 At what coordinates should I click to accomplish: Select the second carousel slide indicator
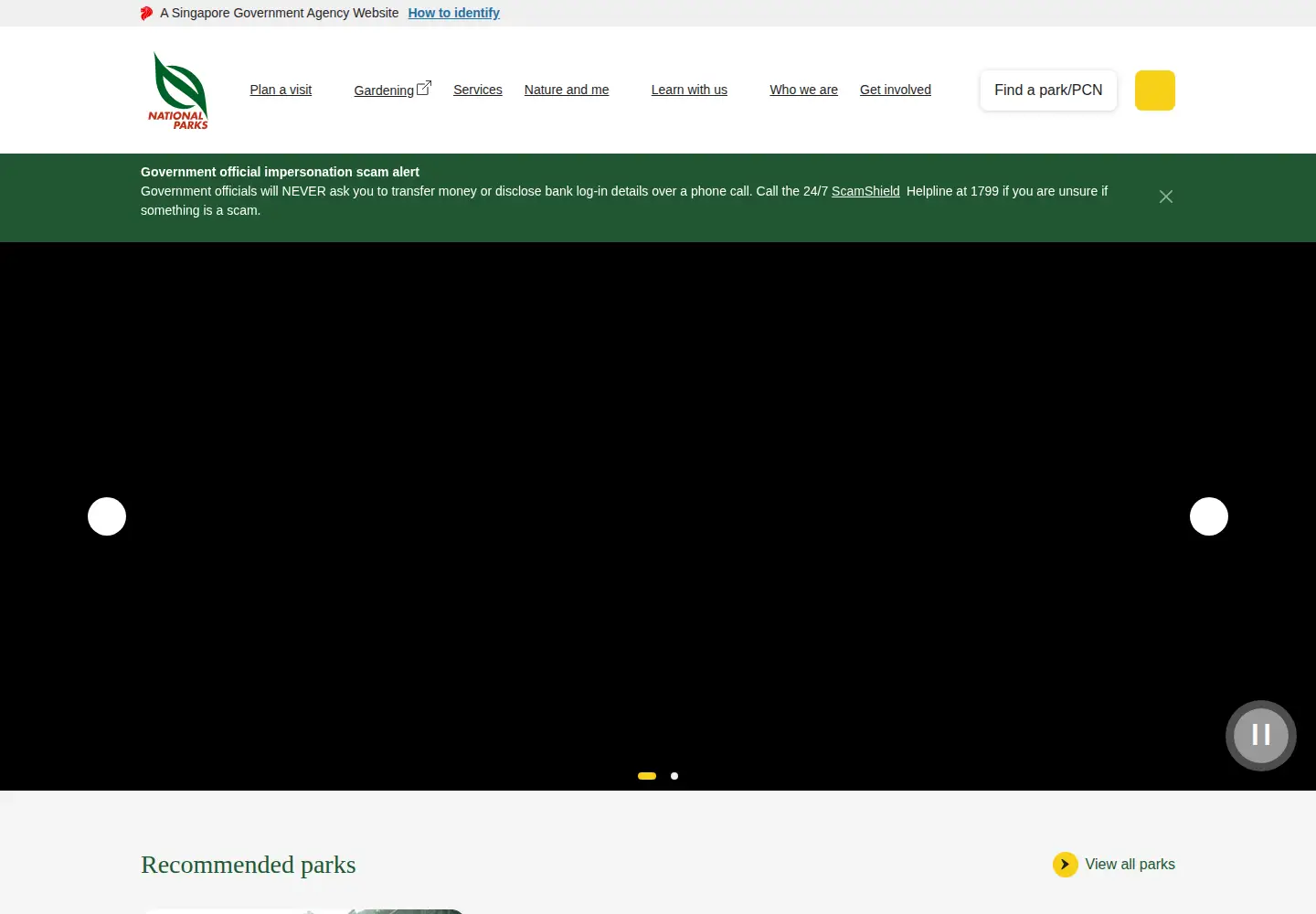coord(674,776)
